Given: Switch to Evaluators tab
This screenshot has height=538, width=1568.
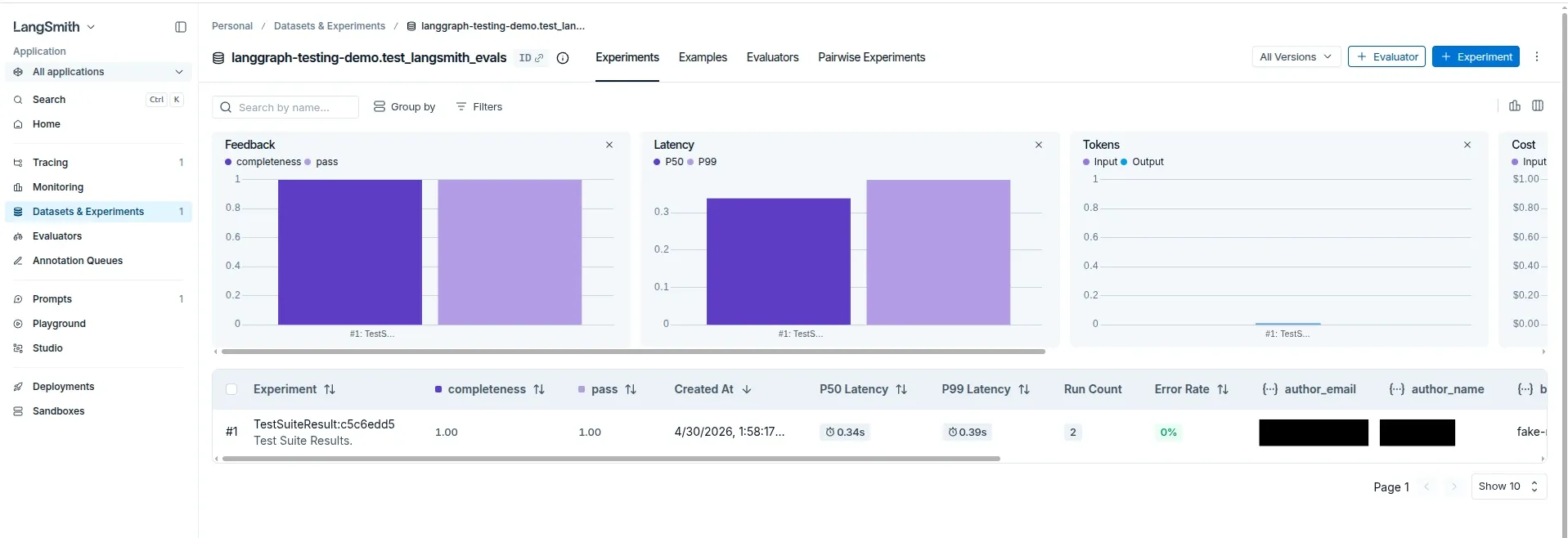Looking at the screenshot, I should [x=772, y=57].
